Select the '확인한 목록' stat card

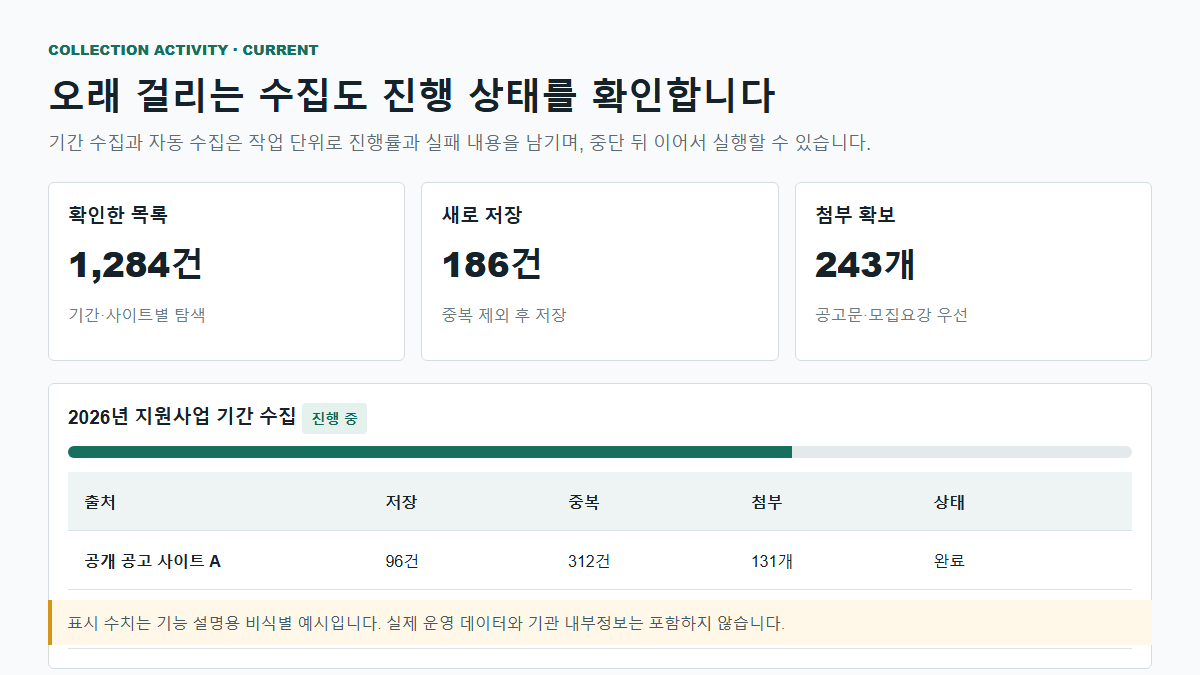(226, 271)
